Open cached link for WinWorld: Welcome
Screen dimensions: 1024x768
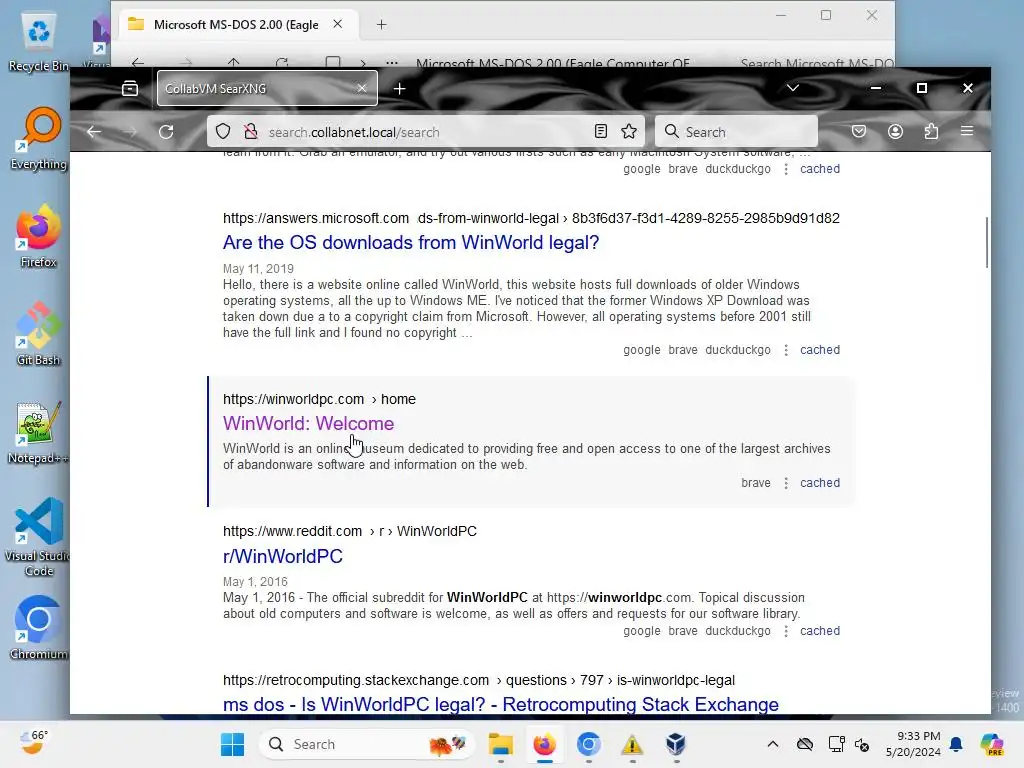pos(820,483)
